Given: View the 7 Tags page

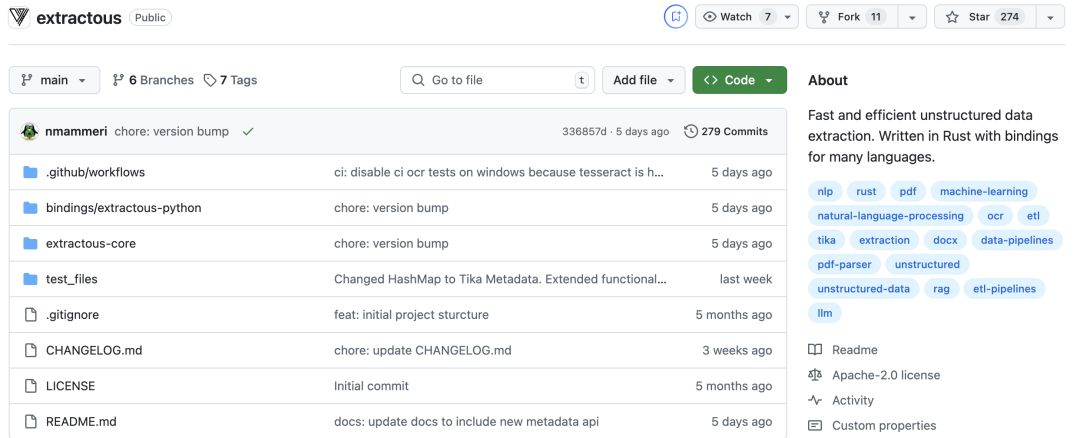Looking at the screenshot, I should click(x=230, y=80).
